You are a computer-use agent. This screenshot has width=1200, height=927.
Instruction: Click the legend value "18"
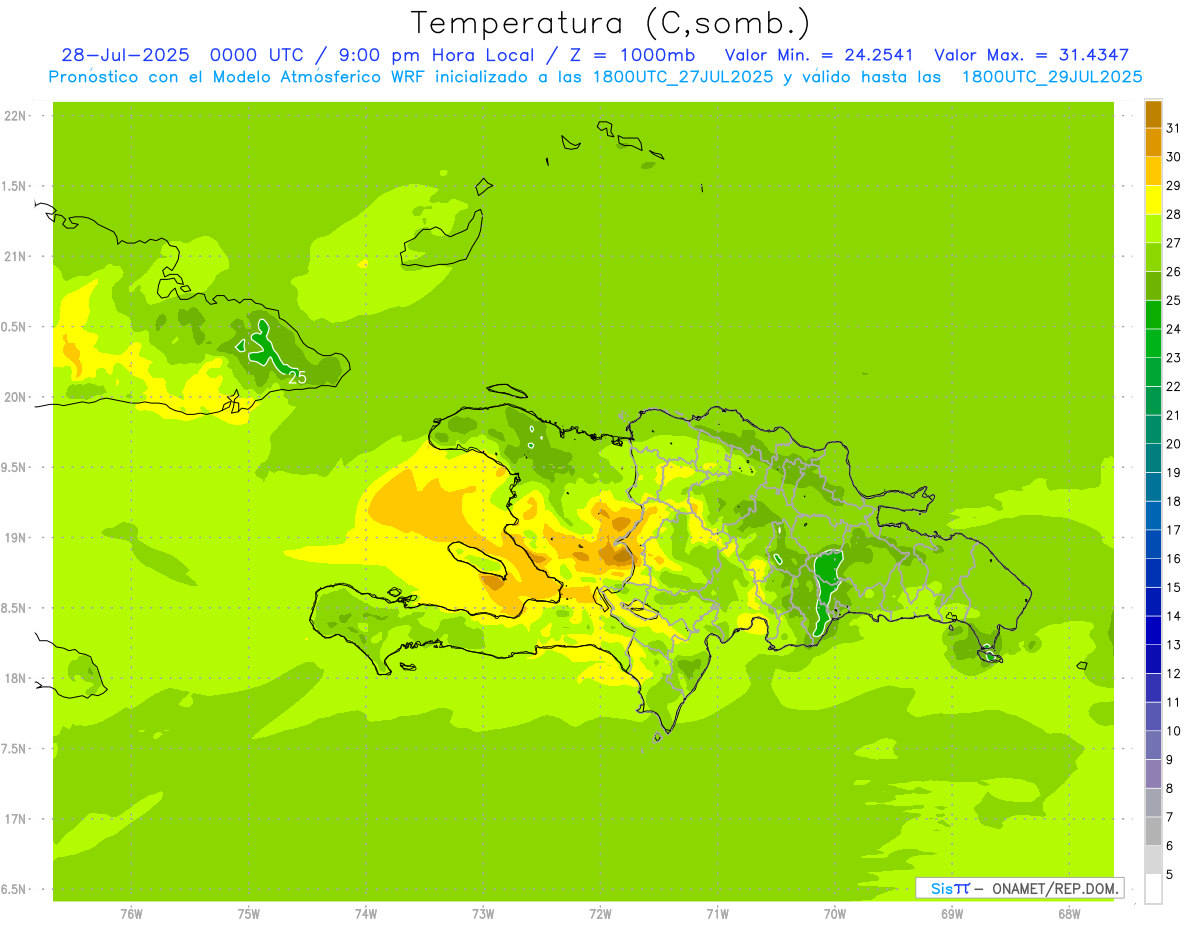click(x=1173, y=501)
